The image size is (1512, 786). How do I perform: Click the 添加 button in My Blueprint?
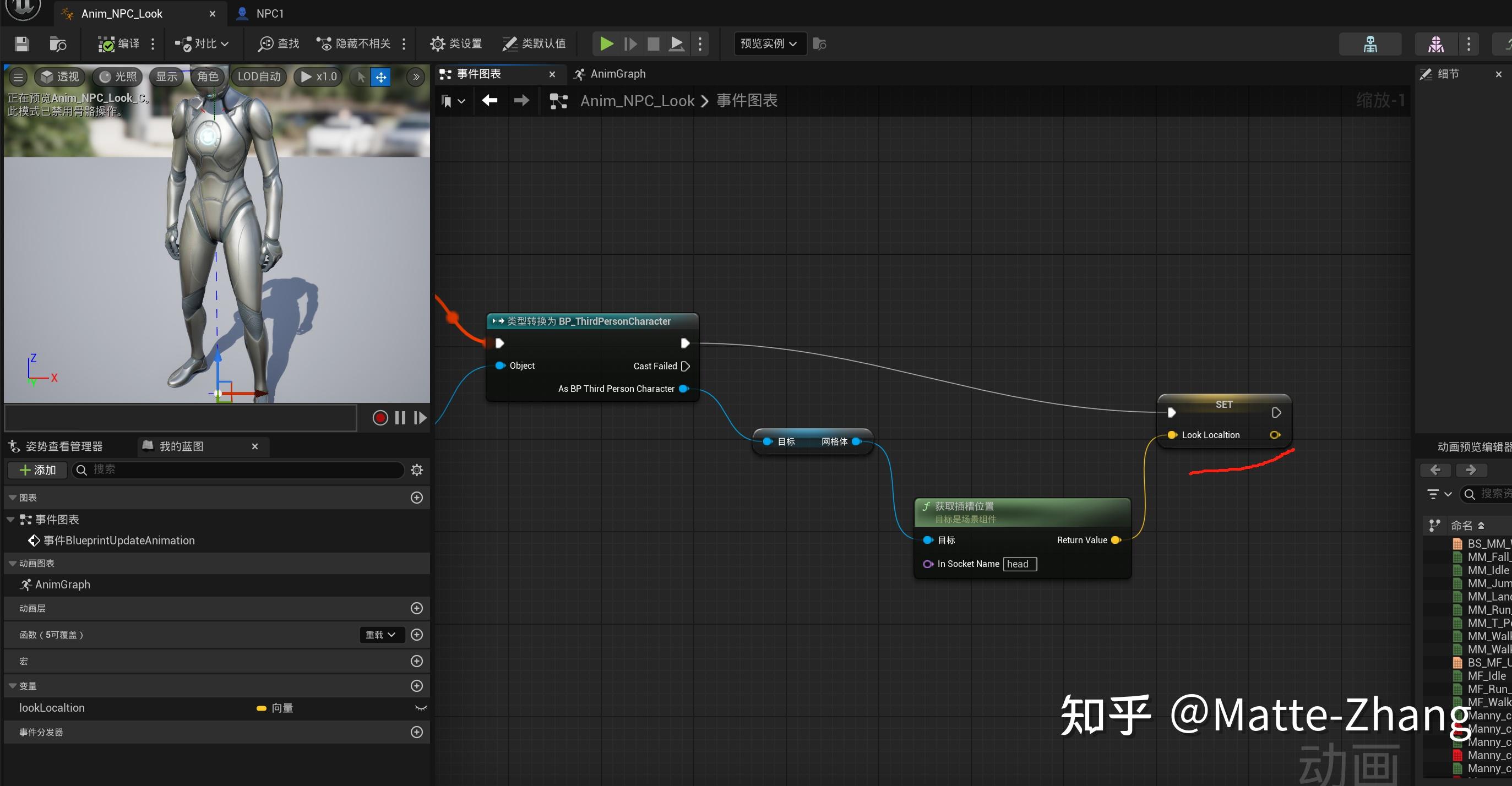36,470
